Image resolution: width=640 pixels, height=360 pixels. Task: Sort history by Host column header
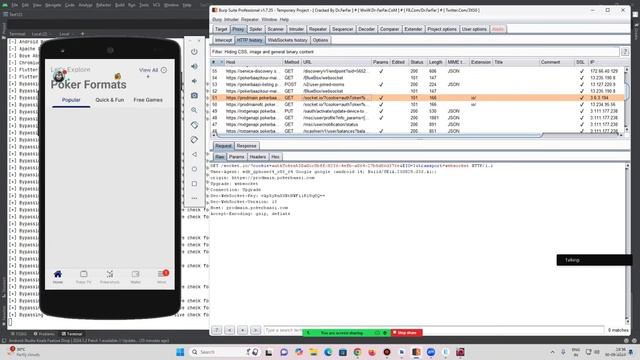click(x=253, y=62)
